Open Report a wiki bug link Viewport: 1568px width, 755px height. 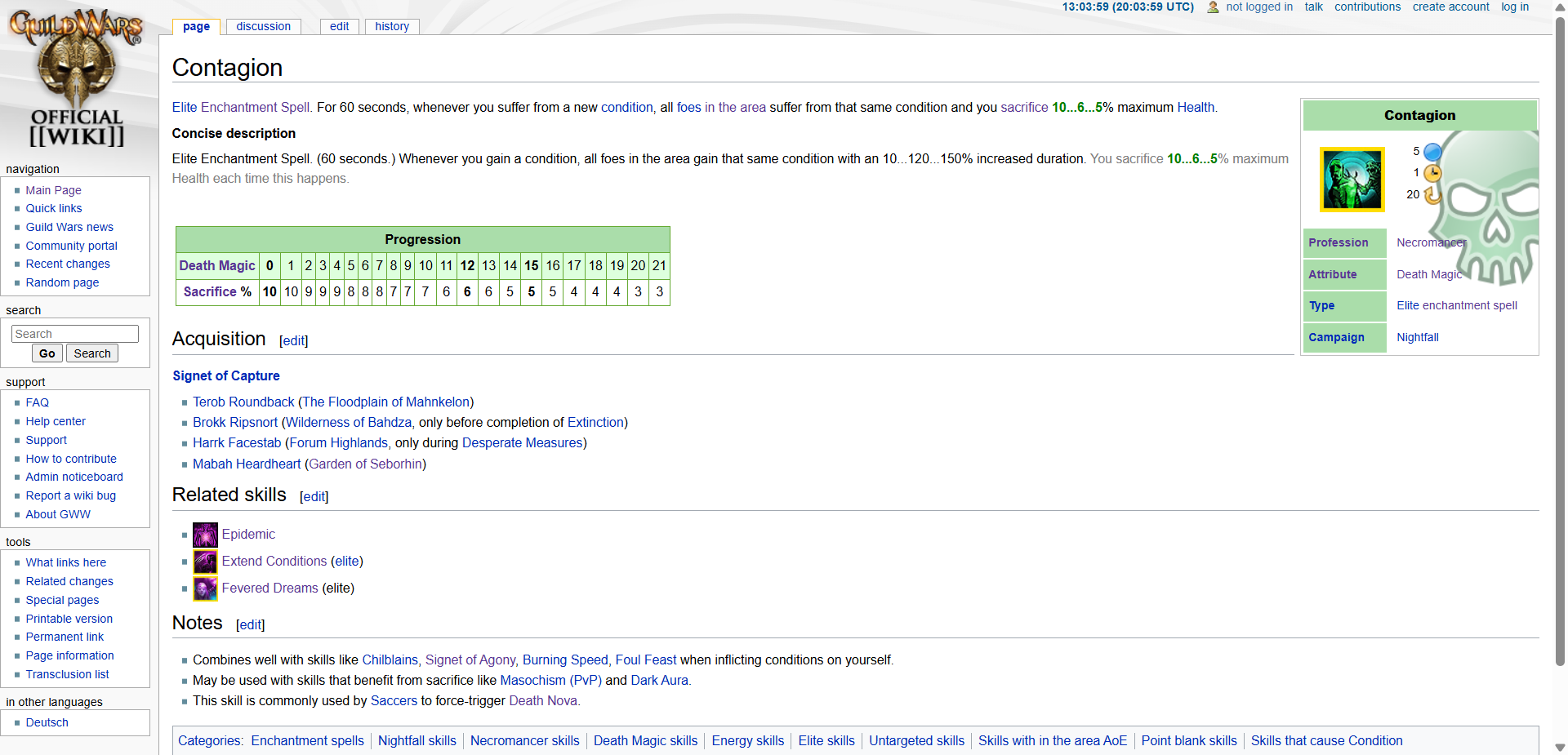(71, 495)
